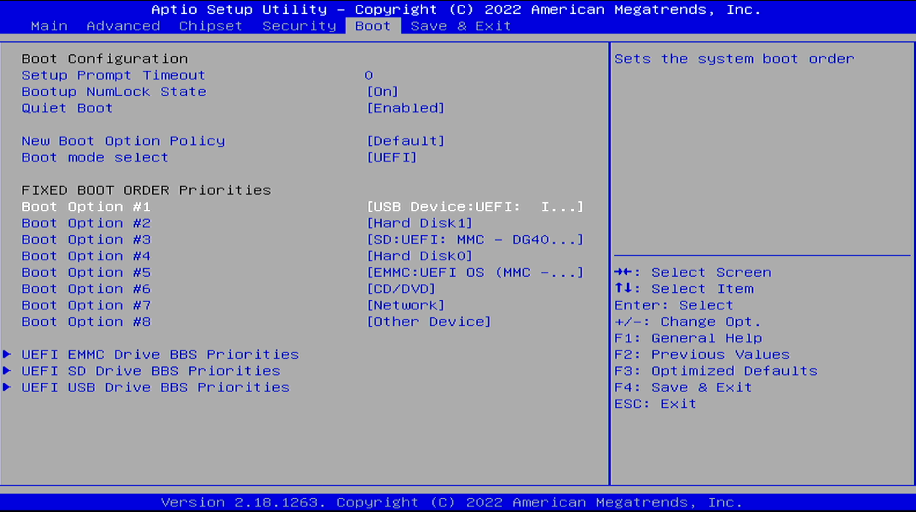This screenshot has width=916, height=512.
Task: Click 'F1: General Help' hint
Action: tap(688, 338)
